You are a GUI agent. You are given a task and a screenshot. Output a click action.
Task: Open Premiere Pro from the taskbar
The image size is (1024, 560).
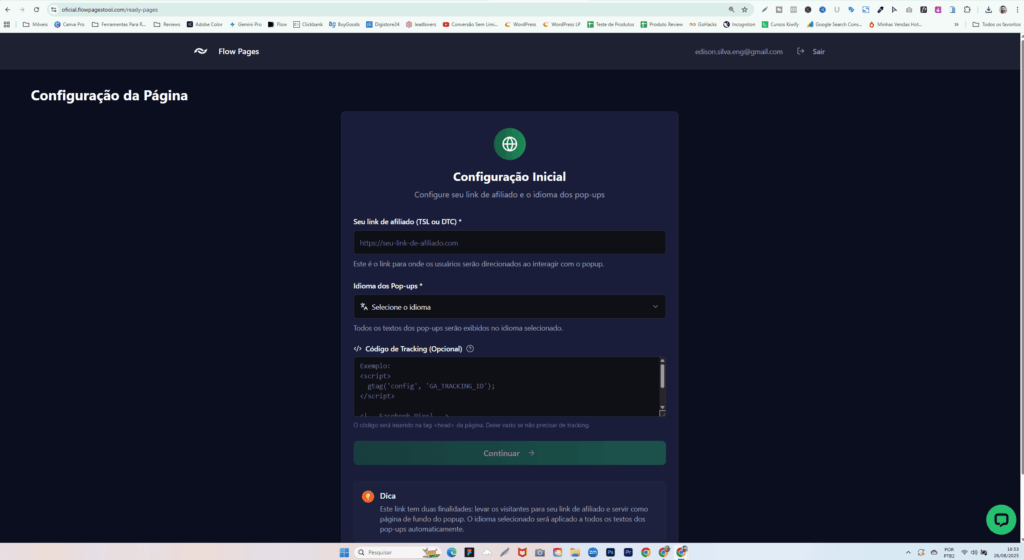click(628, 552)
